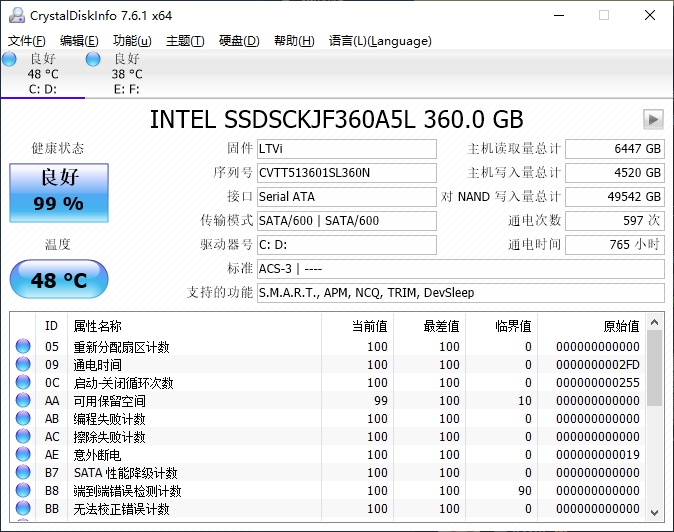Open the 功能(u) menu

(132, 41)
